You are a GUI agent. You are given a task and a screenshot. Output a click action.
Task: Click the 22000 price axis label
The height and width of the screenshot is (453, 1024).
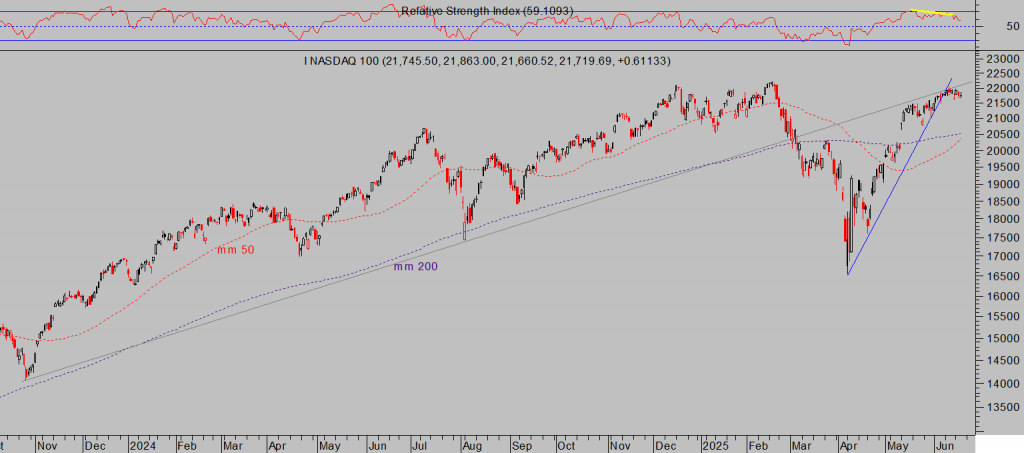pyautogui.click(x=1002, y=88)
